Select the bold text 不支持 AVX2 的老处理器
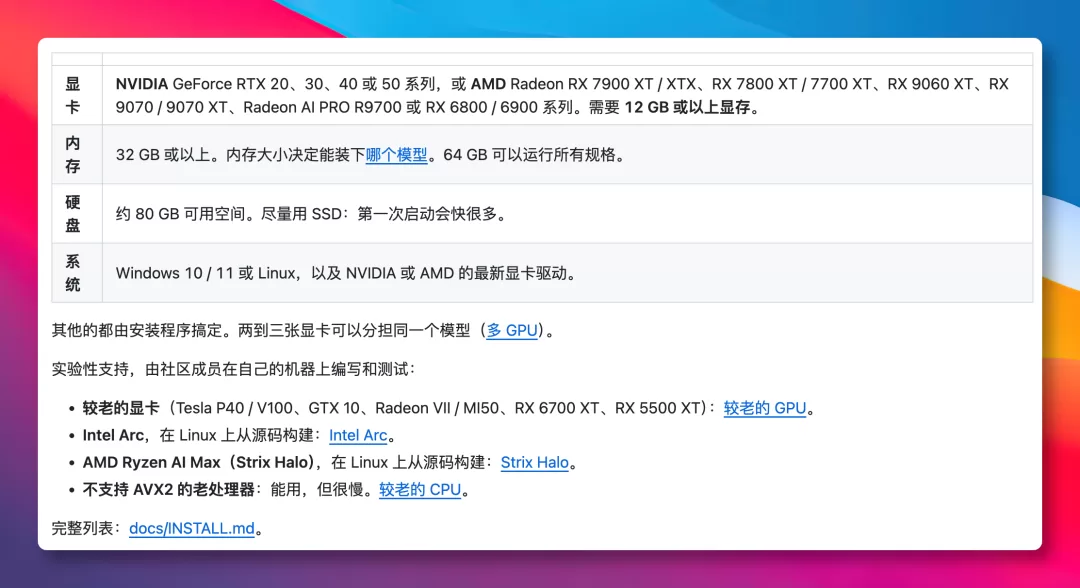The width and height of the screenshot is (1080, 588). (169, 490)
